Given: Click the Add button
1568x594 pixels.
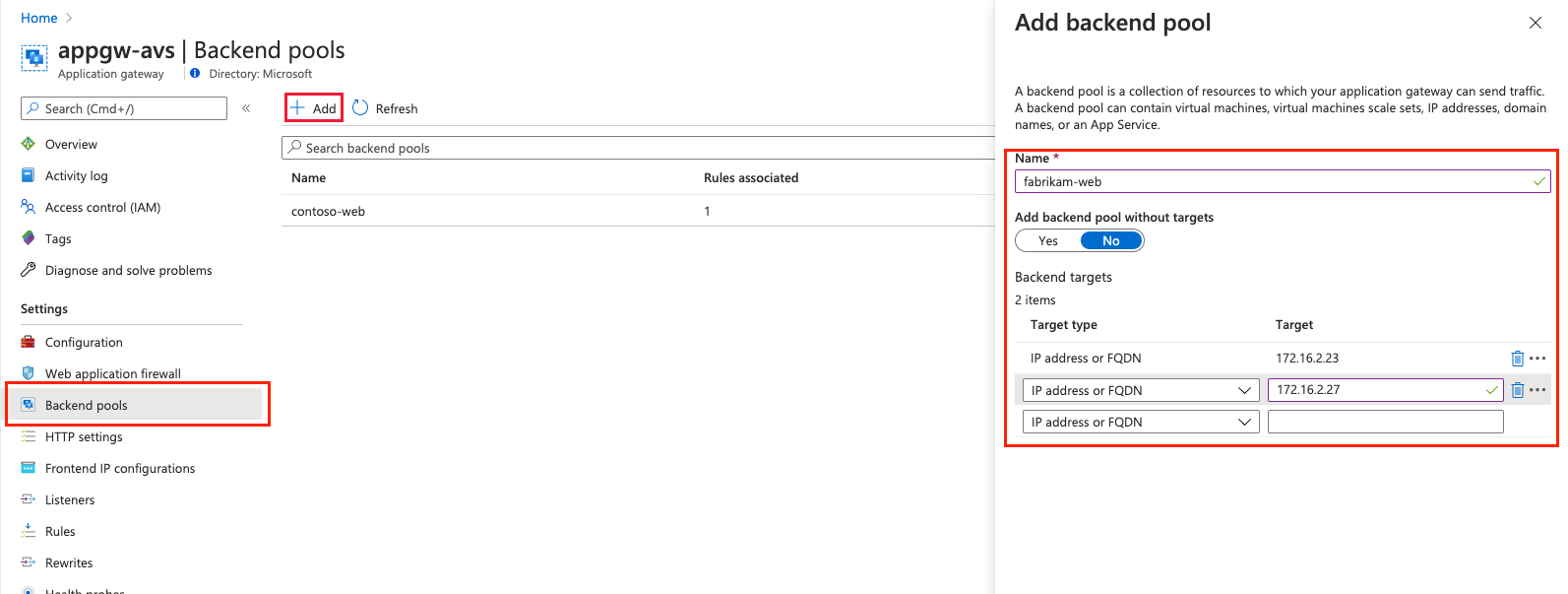Looking at the screenshot, I should [x=314, y=108].
